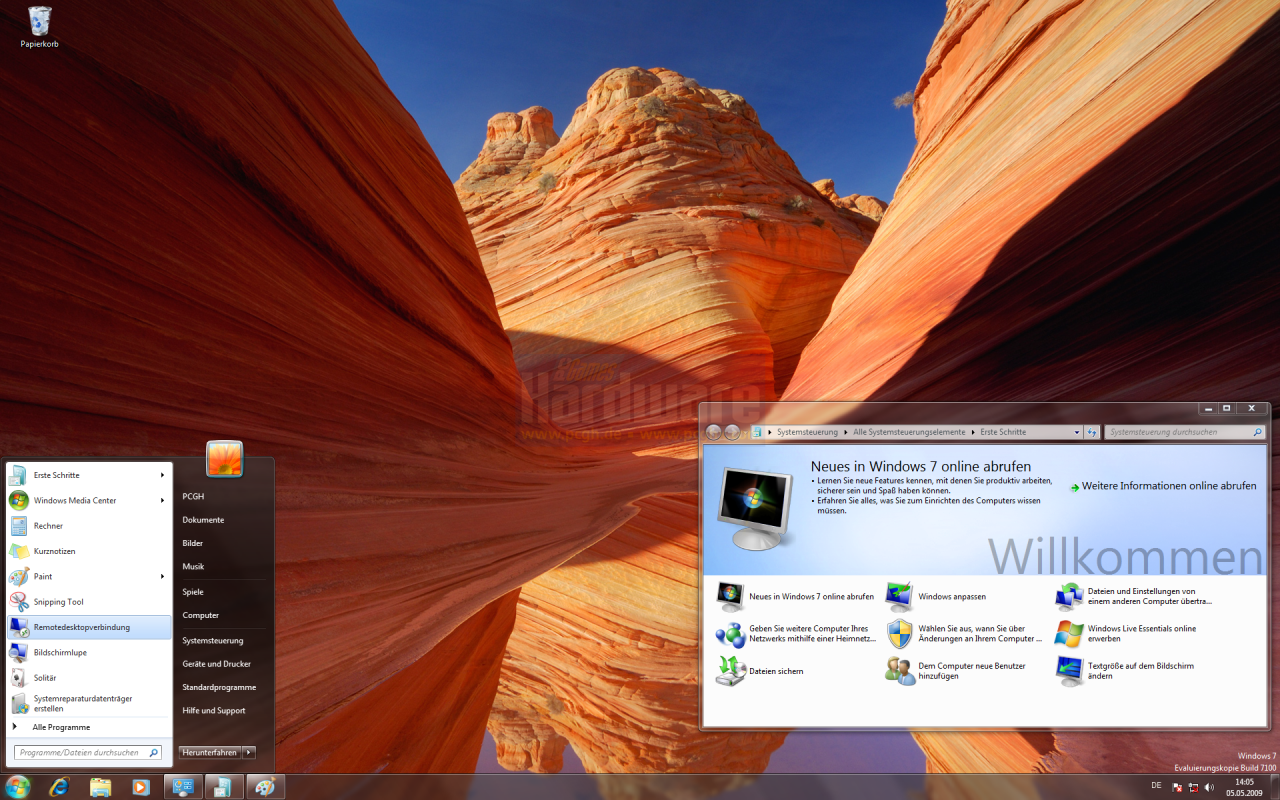Open Windows Media Player taskbar icon

click(x=140, y=787)
